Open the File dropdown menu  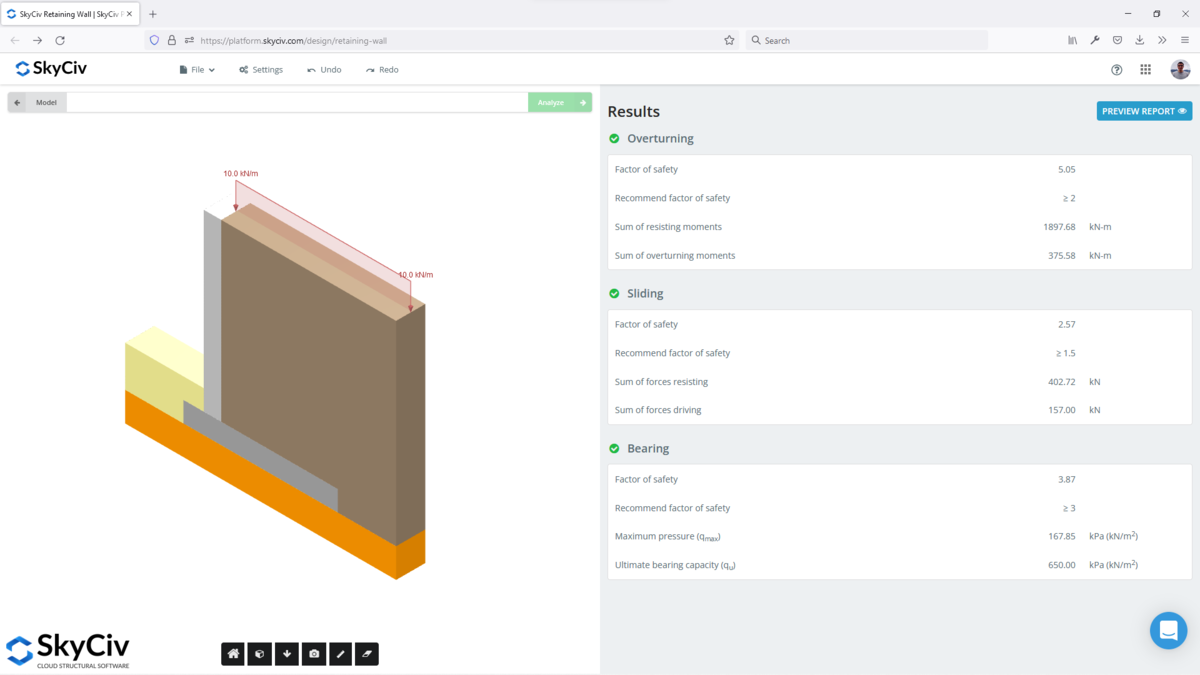pyautogui.click(x=196, y=69)
